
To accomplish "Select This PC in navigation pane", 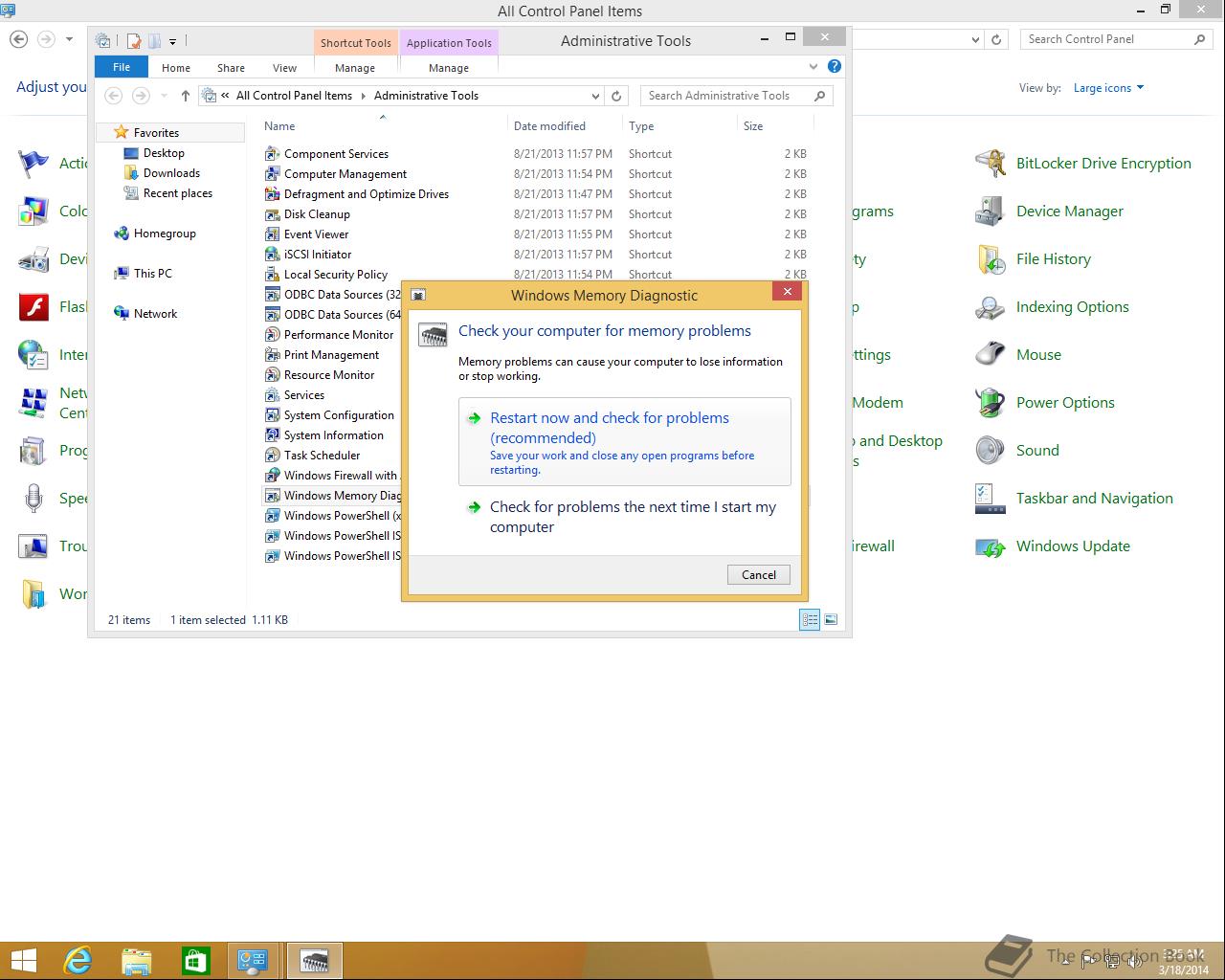I will (144, 274).
